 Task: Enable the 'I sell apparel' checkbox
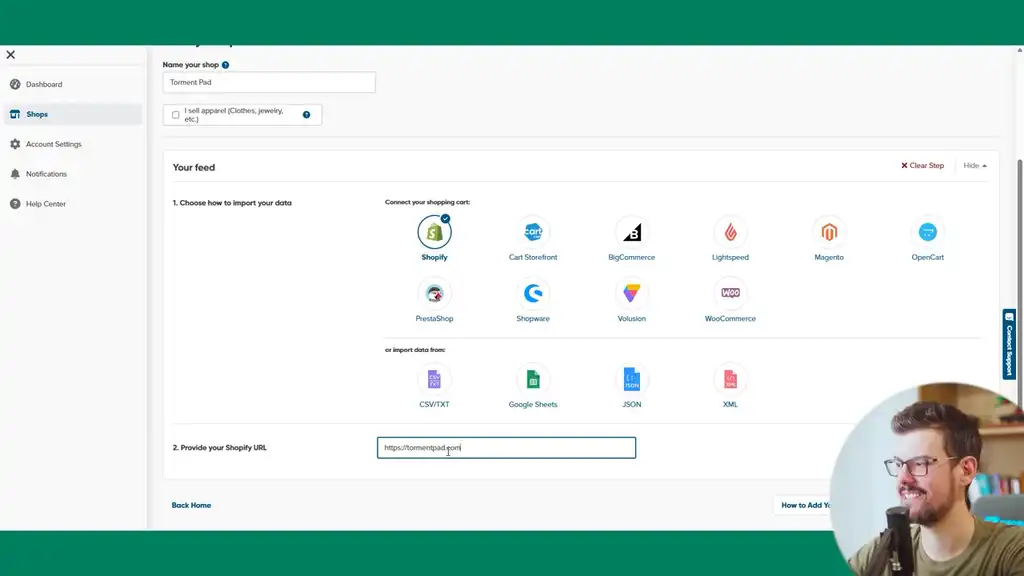pyautogui.click(x=176, y=115)
